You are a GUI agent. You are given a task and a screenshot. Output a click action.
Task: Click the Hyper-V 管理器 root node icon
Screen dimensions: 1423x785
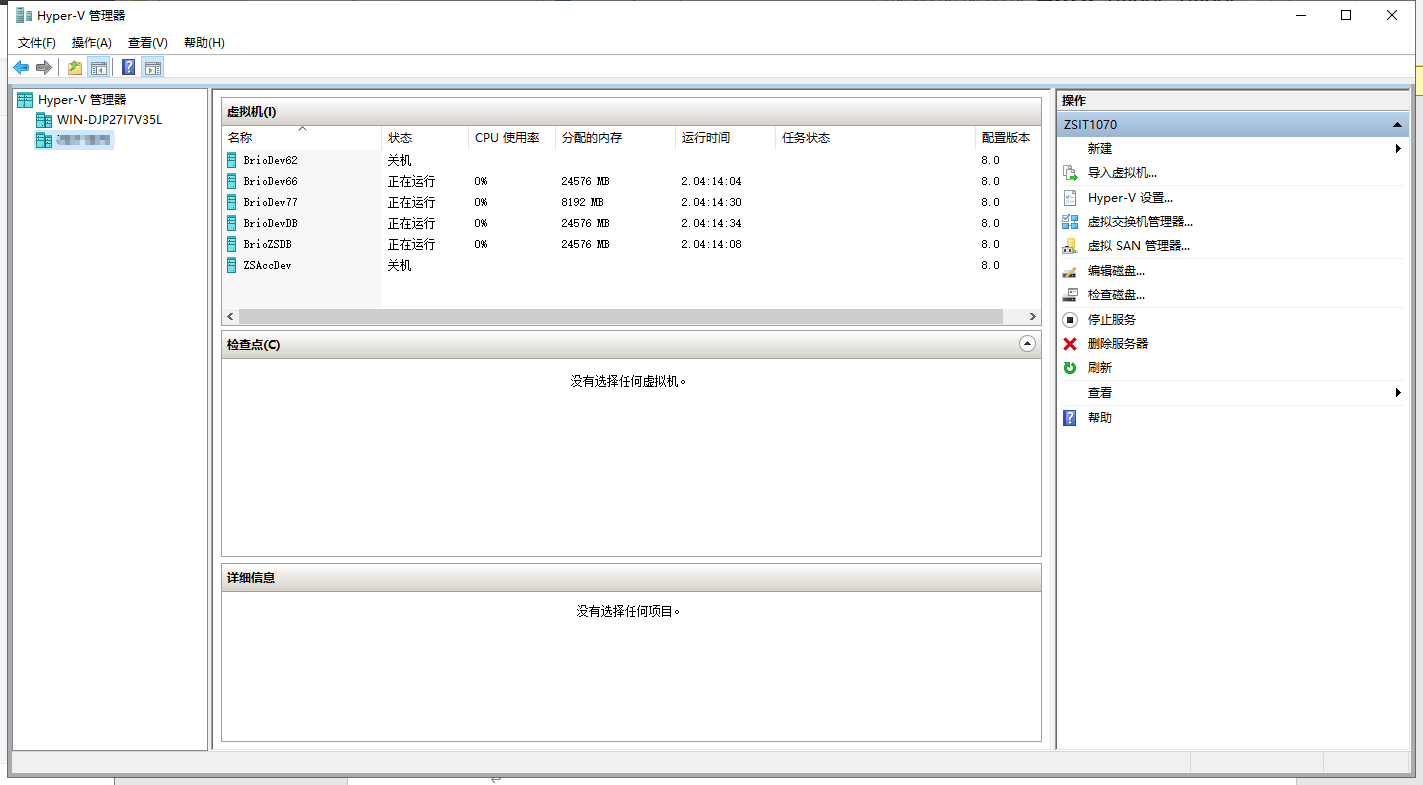coord(25,100)
